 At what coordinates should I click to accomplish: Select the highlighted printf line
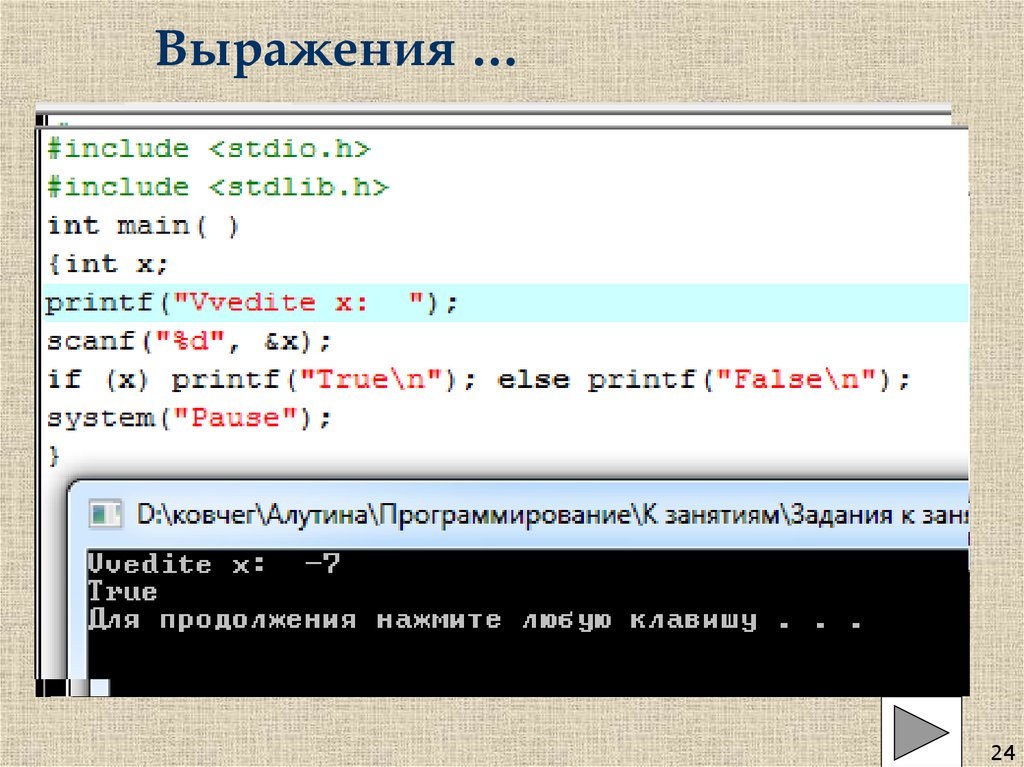click(x=250, y=301)
